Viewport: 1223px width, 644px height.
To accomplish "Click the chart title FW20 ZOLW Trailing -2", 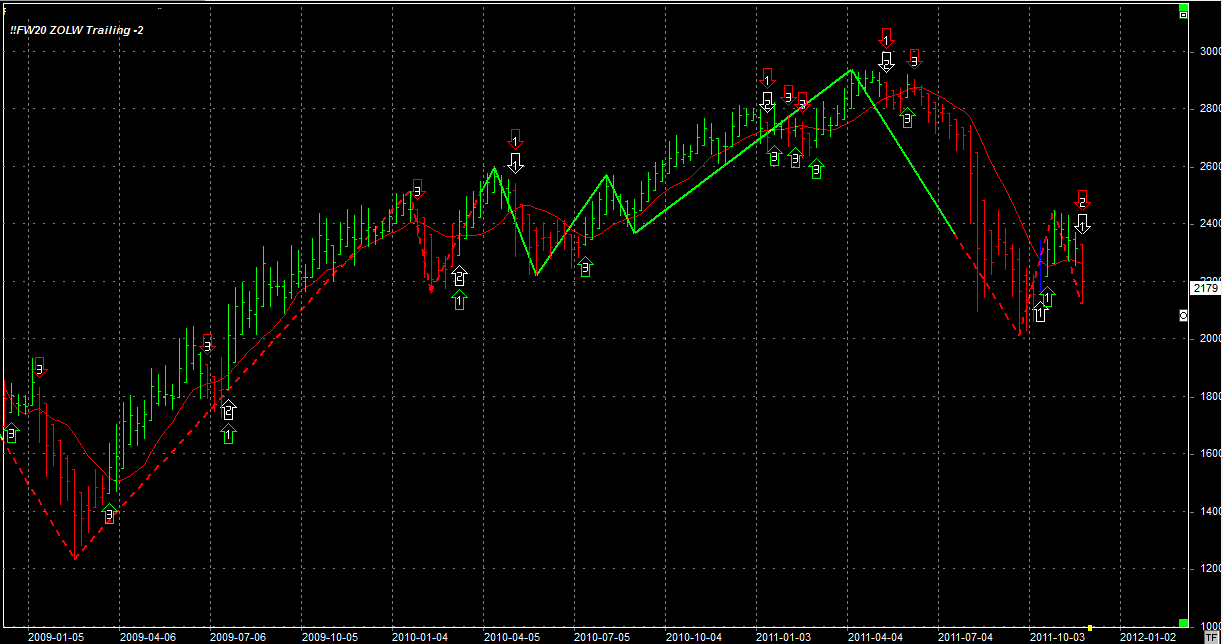I will tap(77, 31).
